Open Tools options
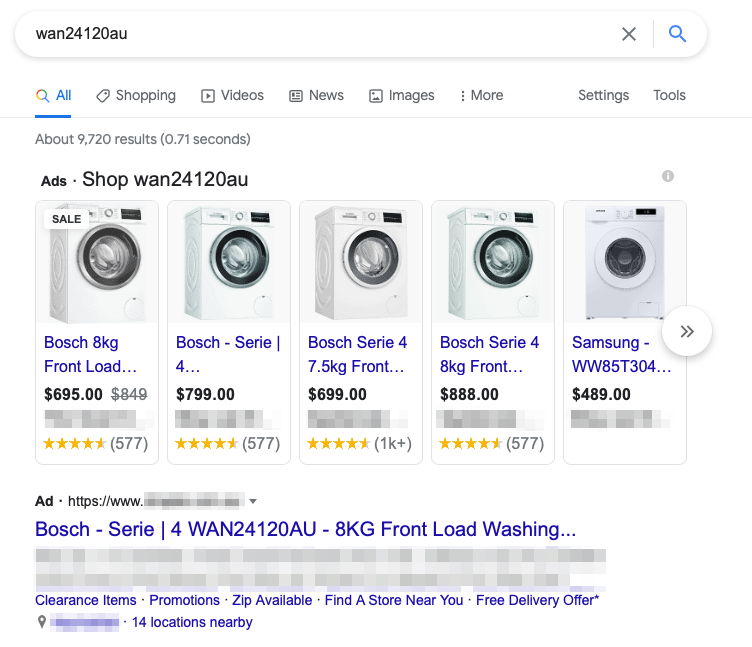Viewport: 752px width, 647px height. 670,95
